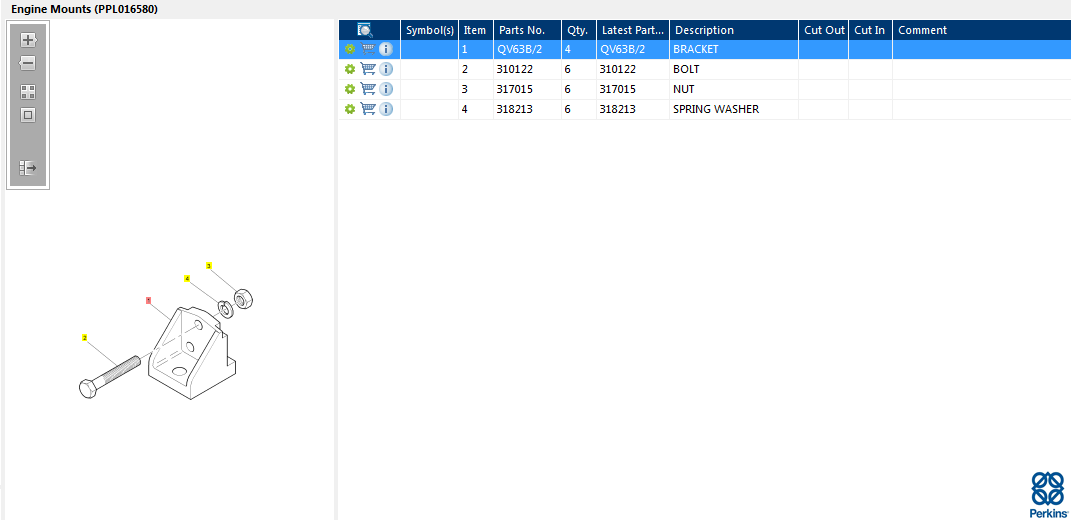The width and height of the screenshot is (1071, 520).
Task: Select the NUT description cell
Action: point(734,89)
